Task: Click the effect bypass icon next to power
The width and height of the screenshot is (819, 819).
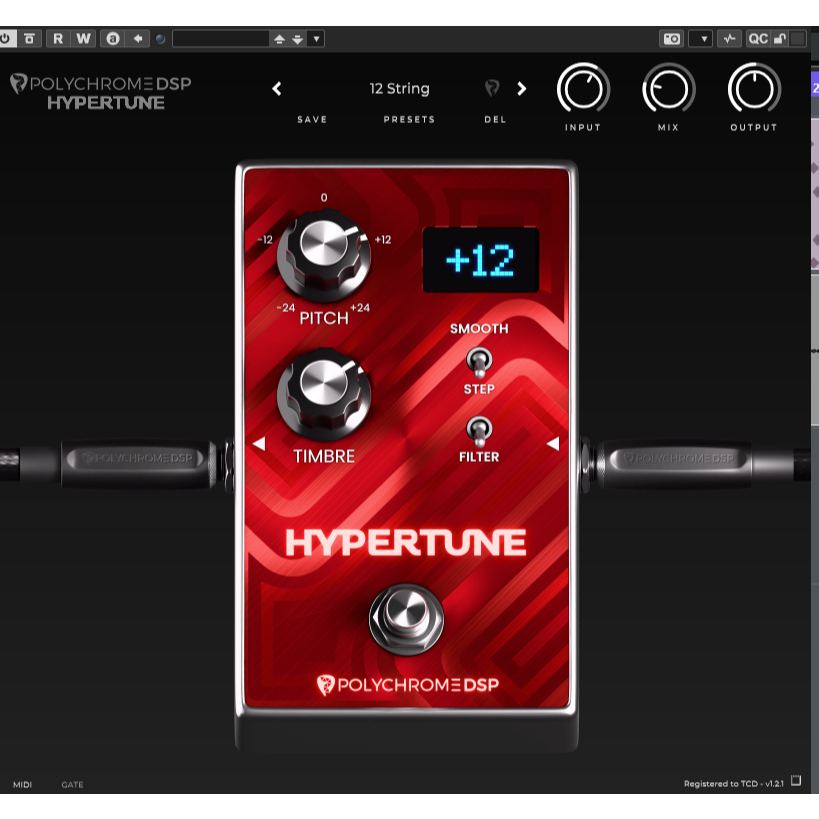Action: click(30, 39)
